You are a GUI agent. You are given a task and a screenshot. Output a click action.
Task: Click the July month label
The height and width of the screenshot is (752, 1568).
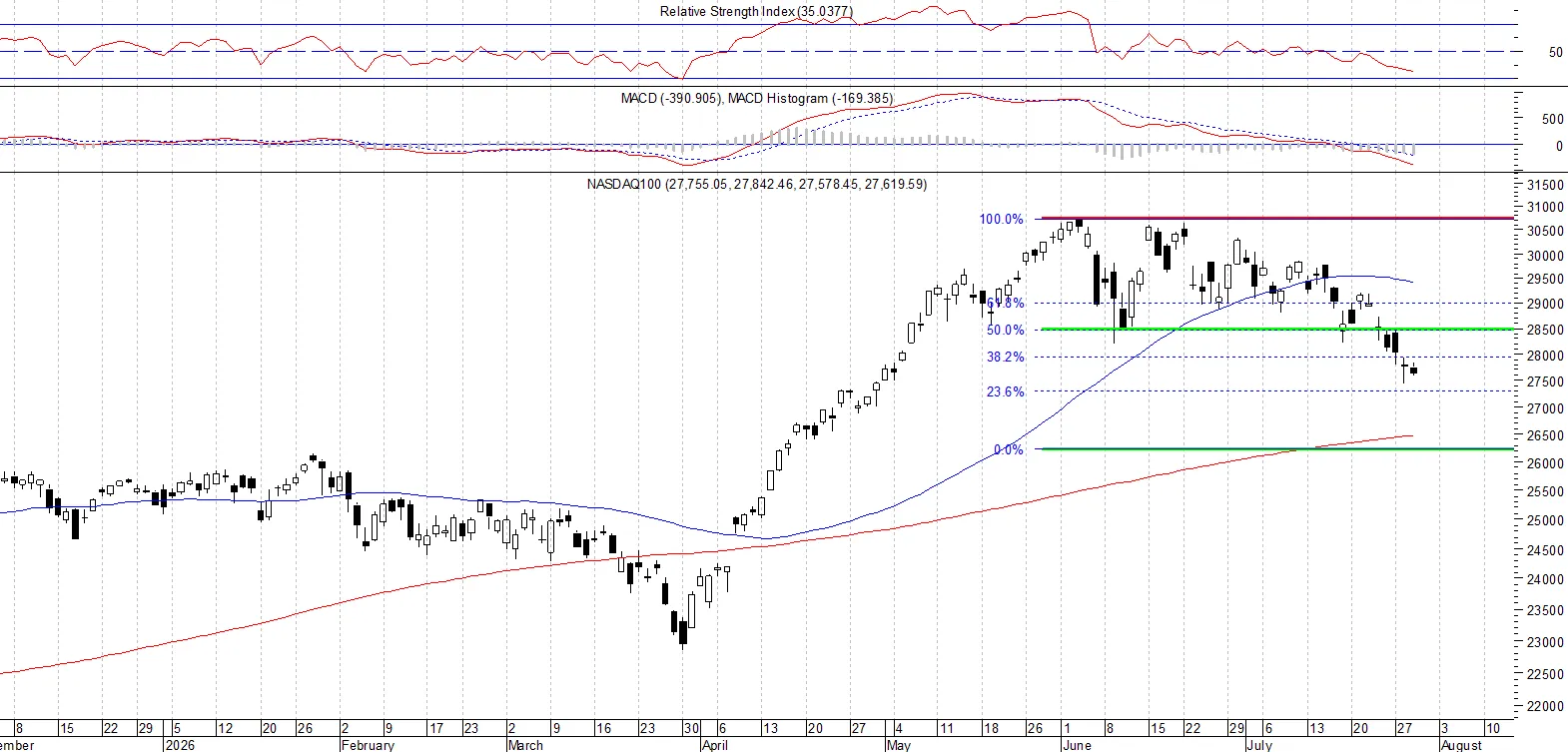pyautogui.click(x=1259, y=745)
